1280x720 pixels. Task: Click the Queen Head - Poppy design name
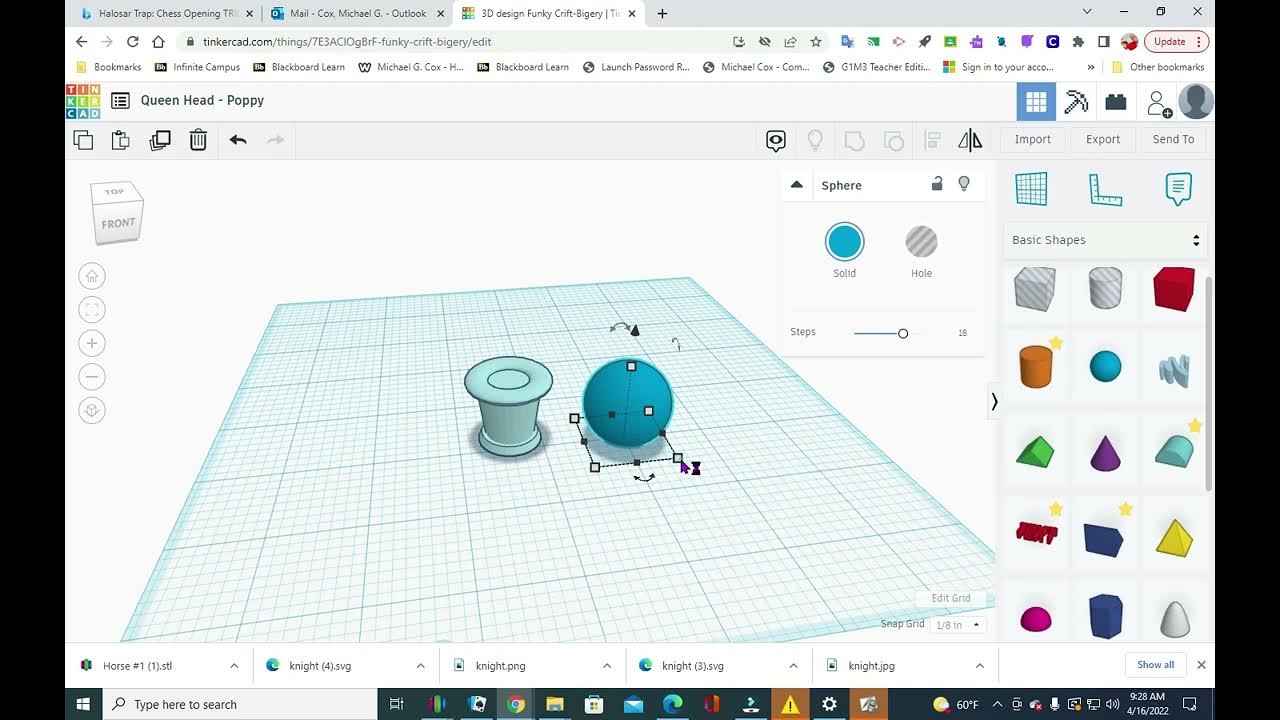[202, 100]
